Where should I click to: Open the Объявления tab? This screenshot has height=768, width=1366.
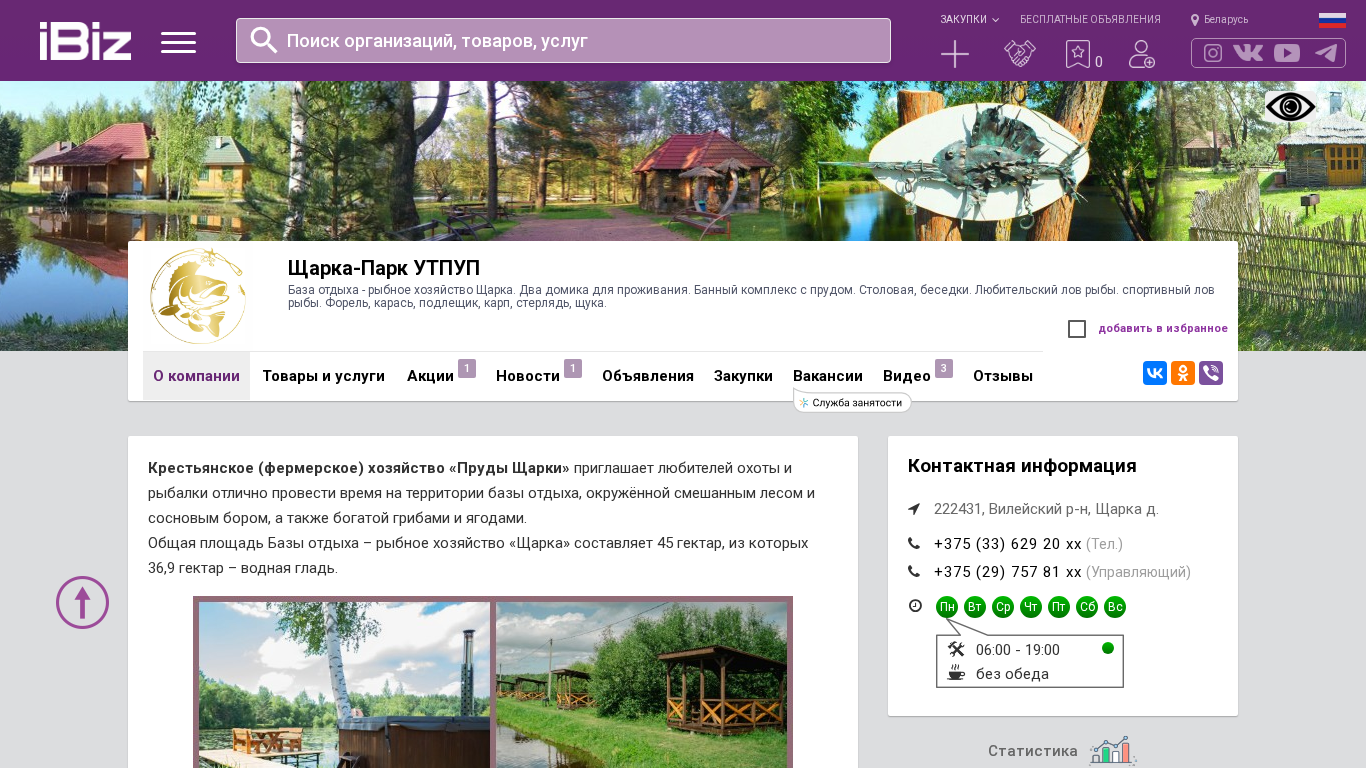point(648,376)
